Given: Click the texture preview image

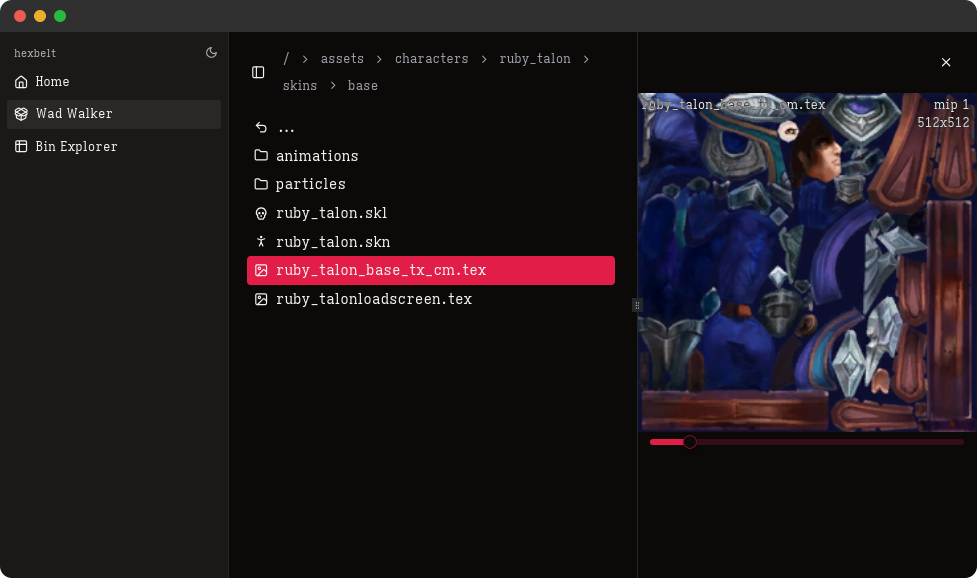Looking at the screenshot, I should coord(808,262).
